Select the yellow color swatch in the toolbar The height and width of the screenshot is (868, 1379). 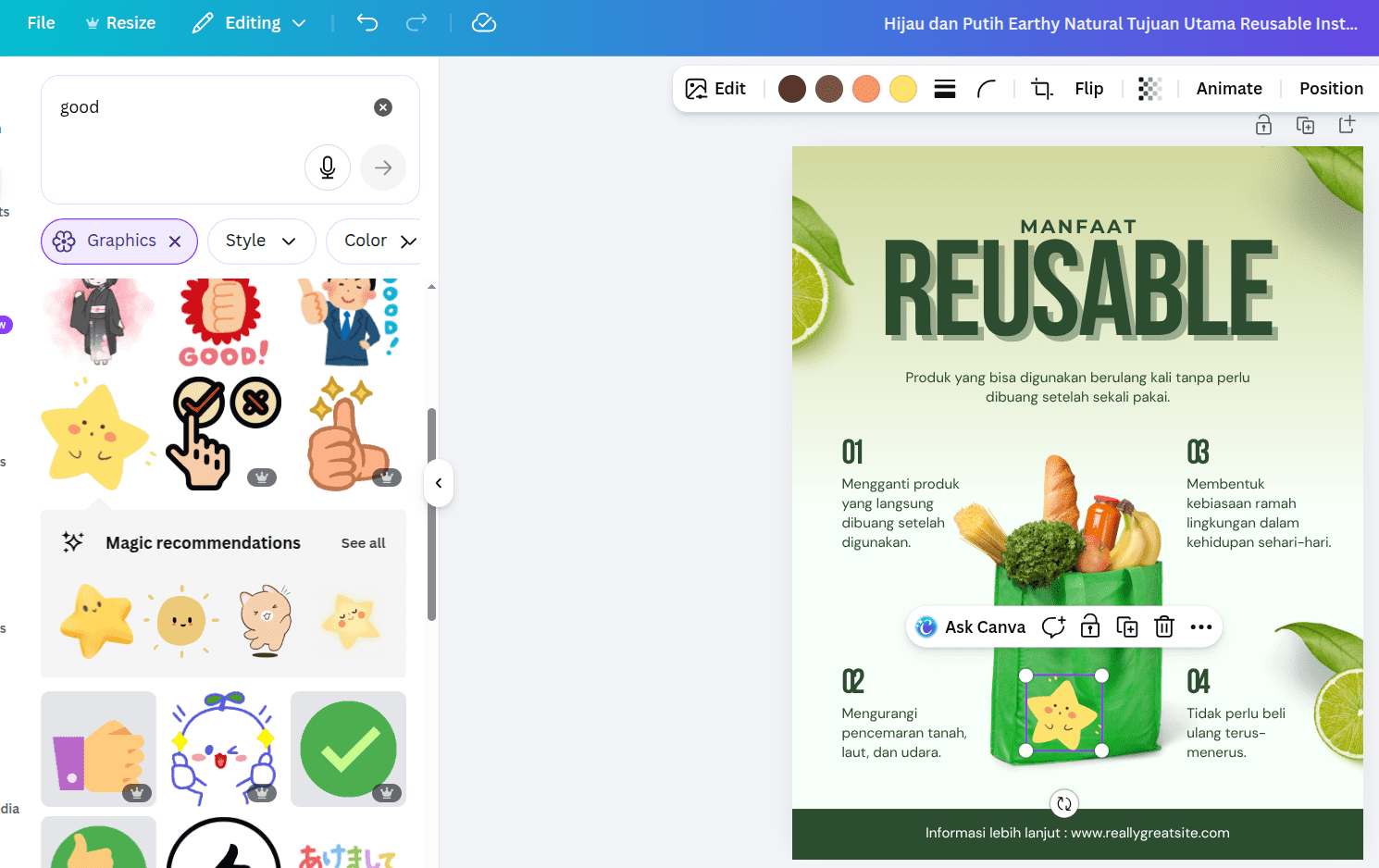pos(902,88)
